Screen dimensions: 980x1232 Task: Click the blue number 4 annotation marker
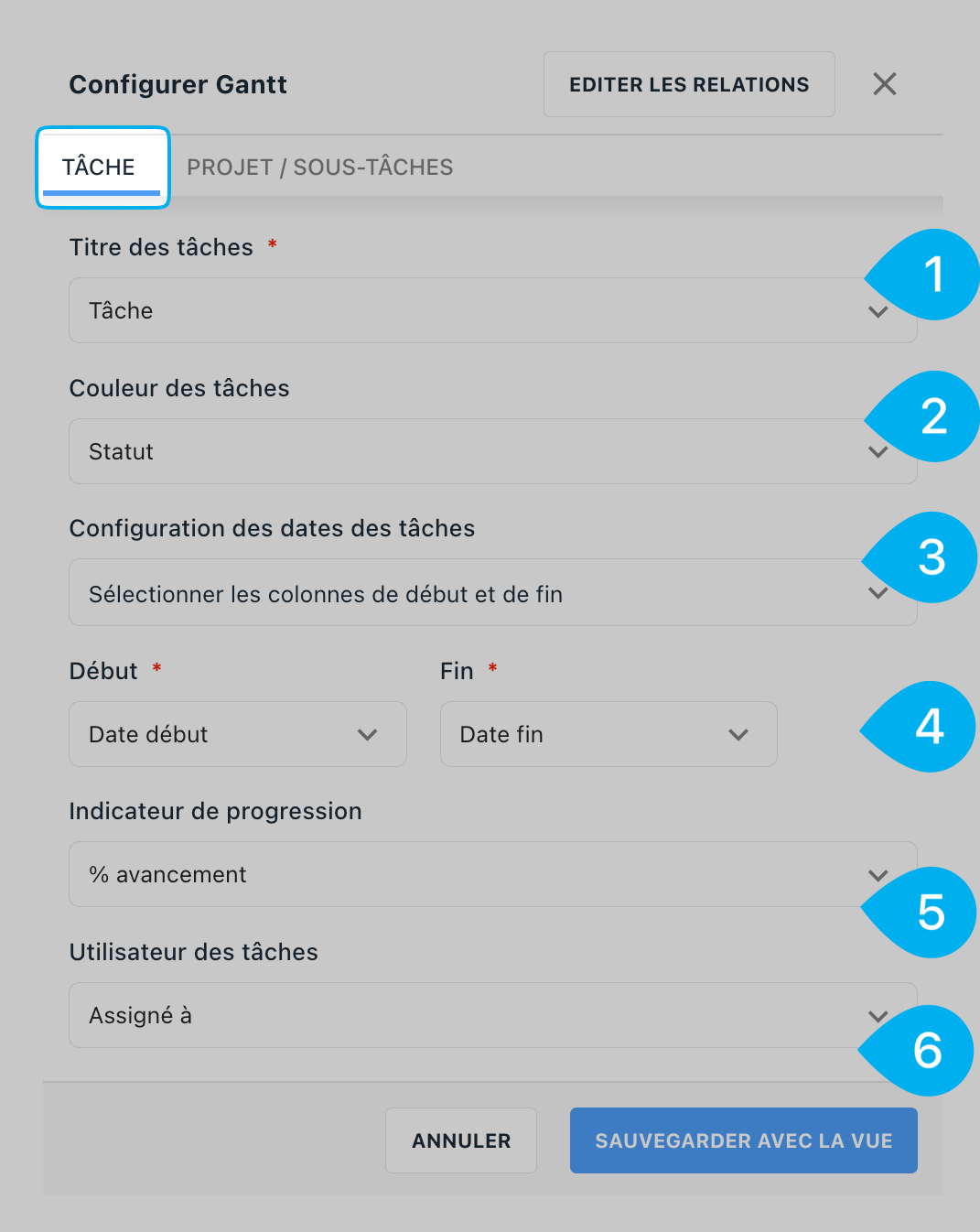coord(922,727)
